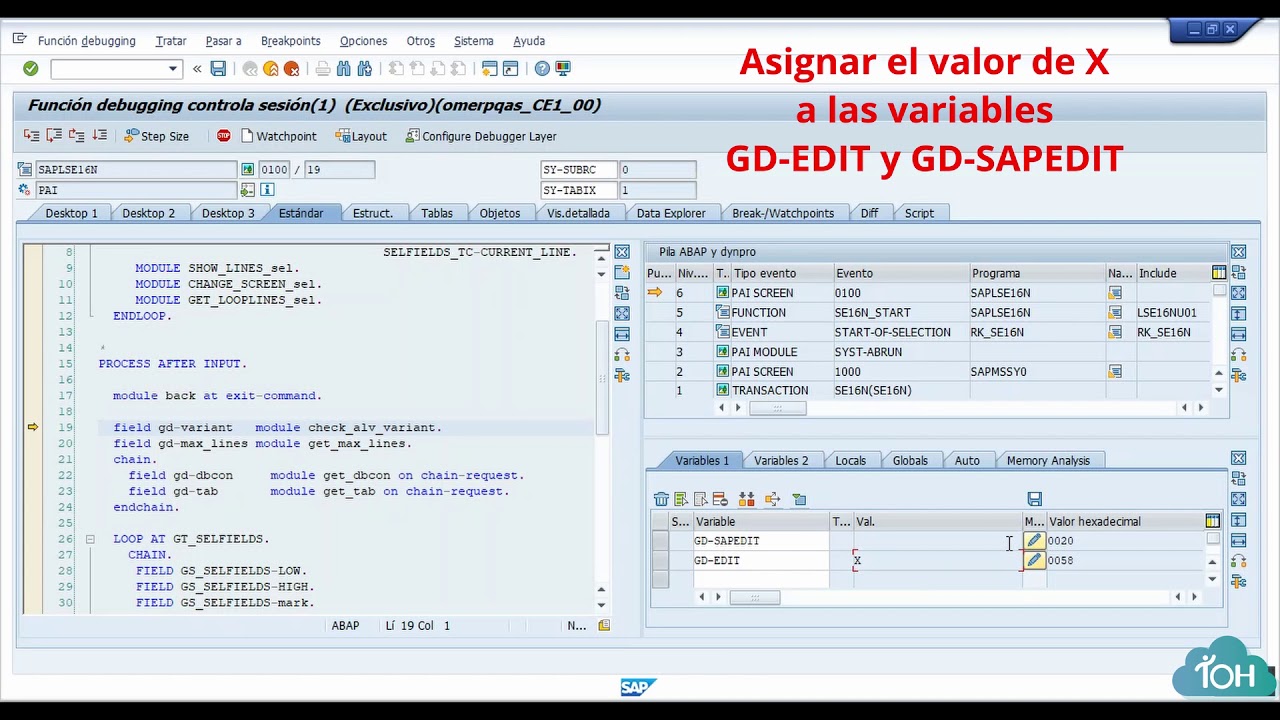Click source editor scroll-down arrow
Image resolution: width=1280 pixels, height=720 pixels.
point(601,605)
